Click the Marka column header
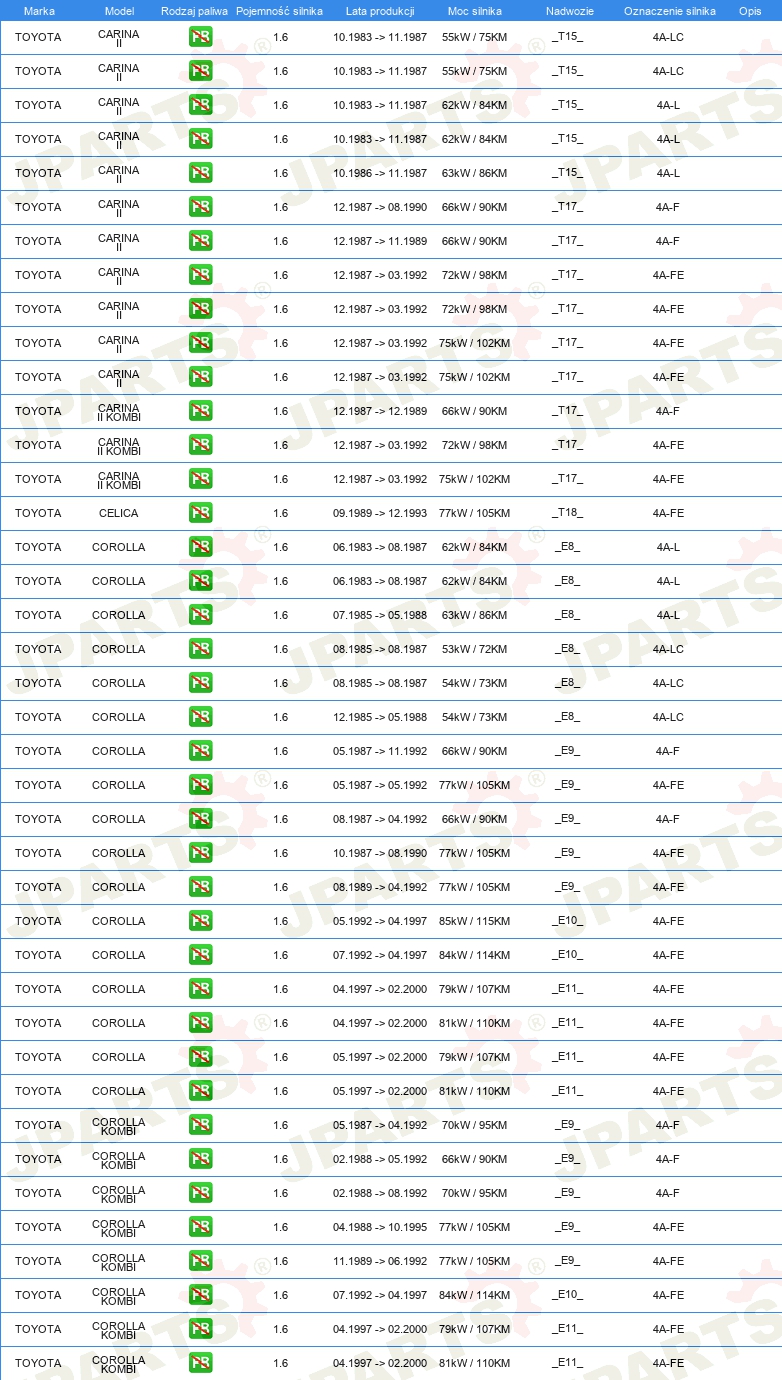 pos(39,11)
